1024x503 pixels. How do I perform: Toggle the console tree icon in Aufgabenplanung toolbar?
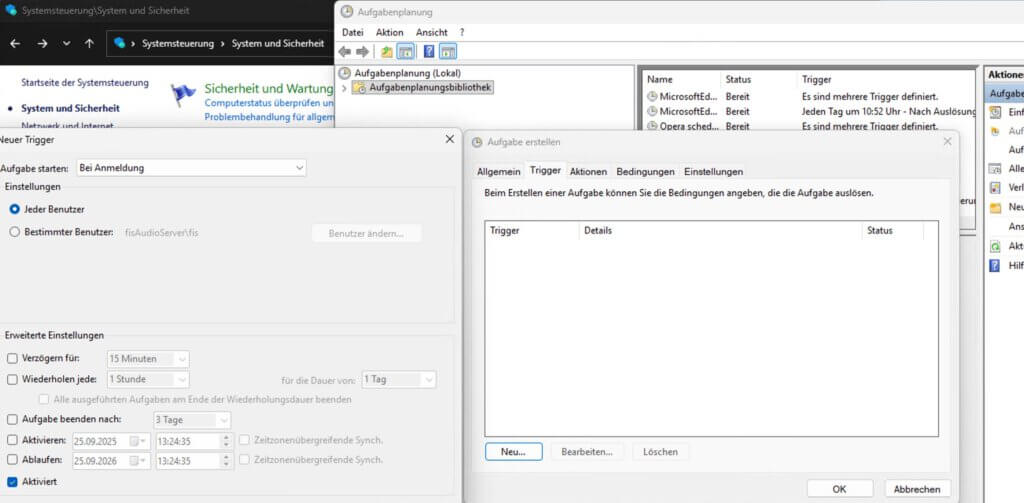[405, 52]
